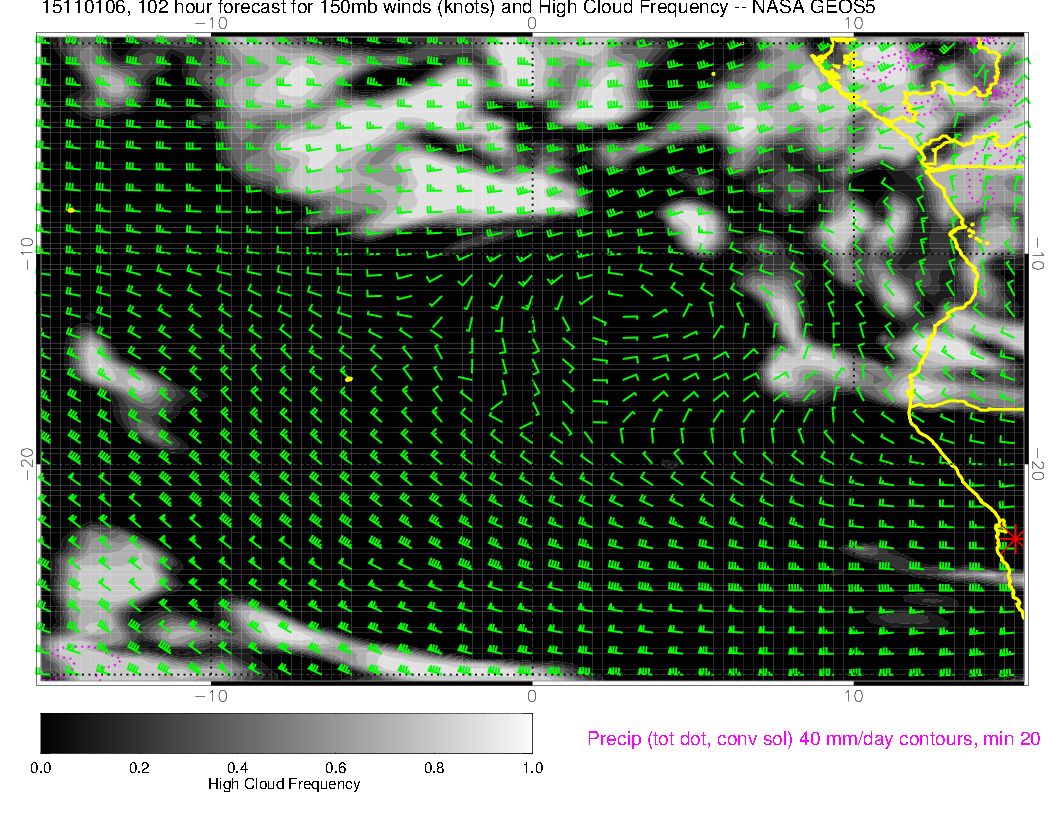Click the magenta precip contour legend text

(x=814, y=739)
